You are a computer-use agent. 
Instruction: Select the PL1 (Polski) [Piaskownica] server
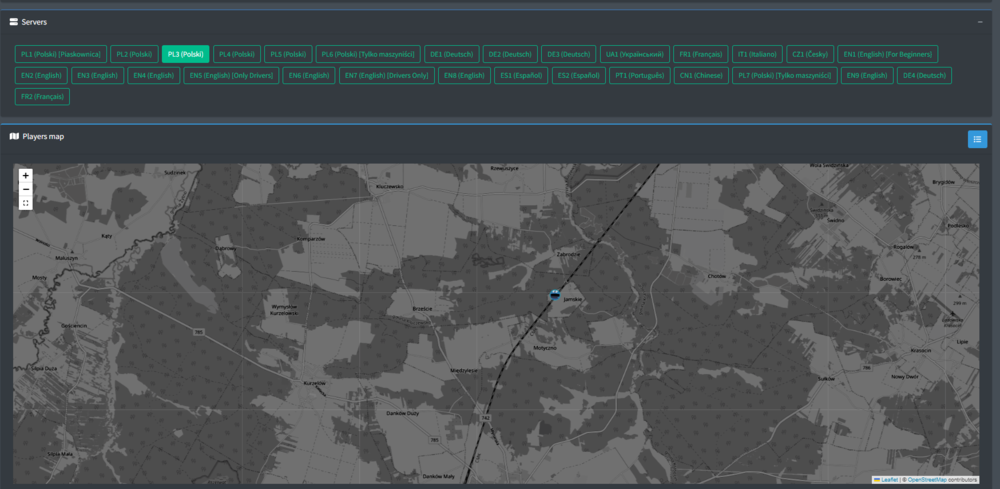pos(60,54)
